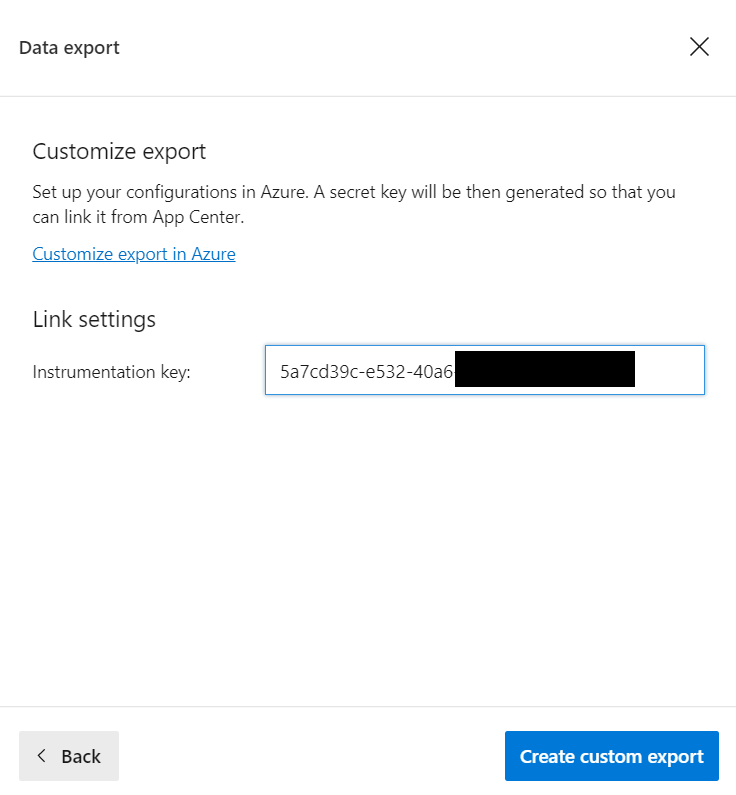This screenshot has height=795, width=736.
Task: Close the Data export dialog
Action: [x=699, y=47]
